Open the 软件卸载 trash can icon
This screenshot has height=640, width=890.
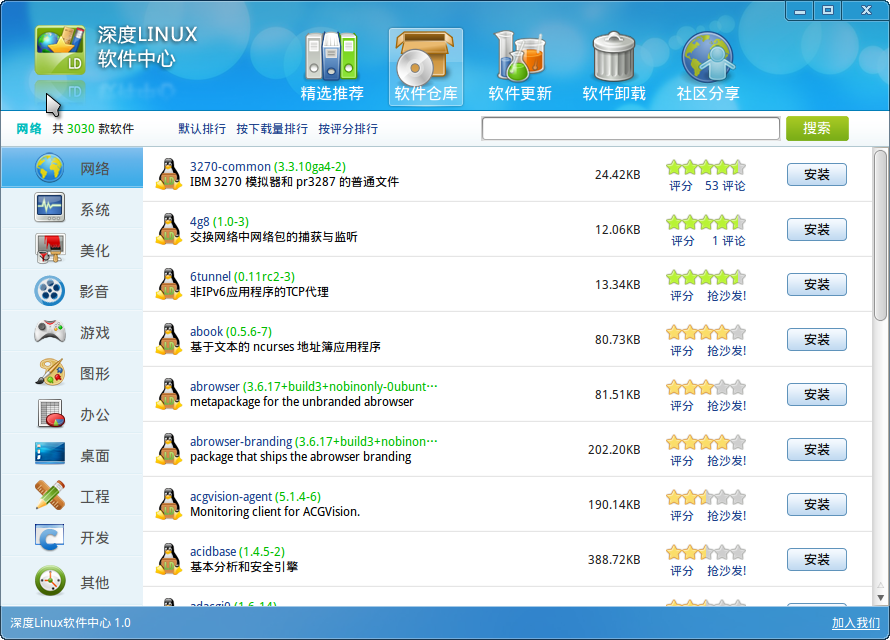coord(614,56)
